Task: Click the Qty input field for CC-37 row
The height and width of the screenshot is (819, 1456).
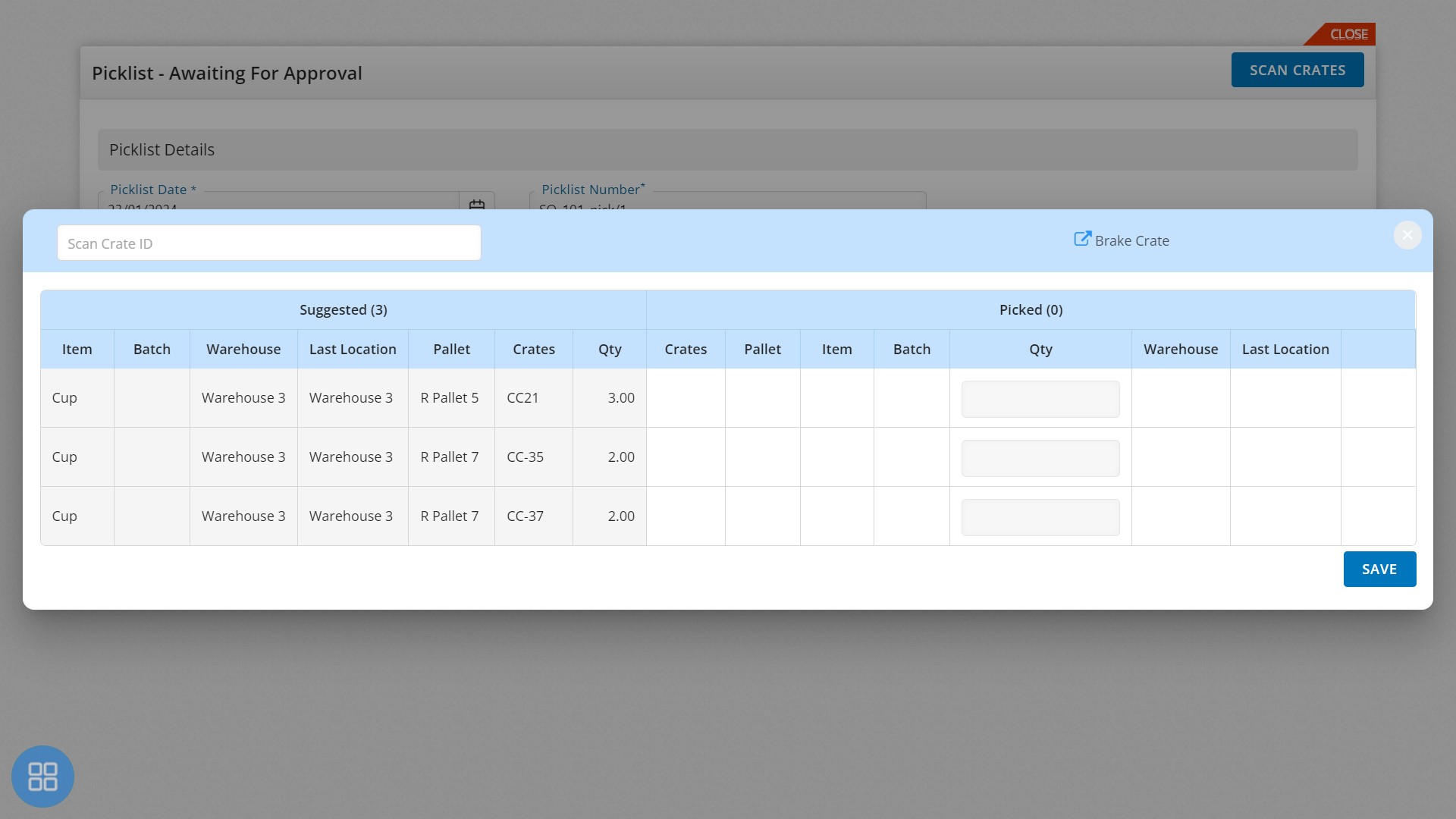Action: click(x=1040, y=517)
